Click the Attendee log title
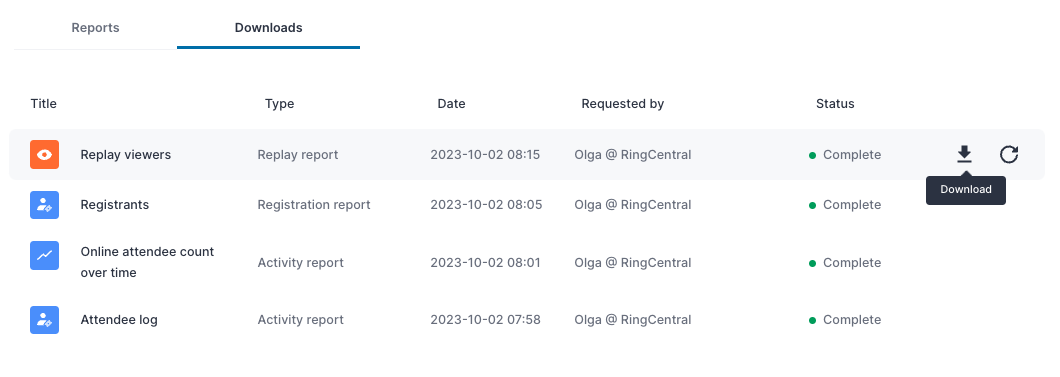The width and height of the screenshot is (1060, 377). coord(119,320)
